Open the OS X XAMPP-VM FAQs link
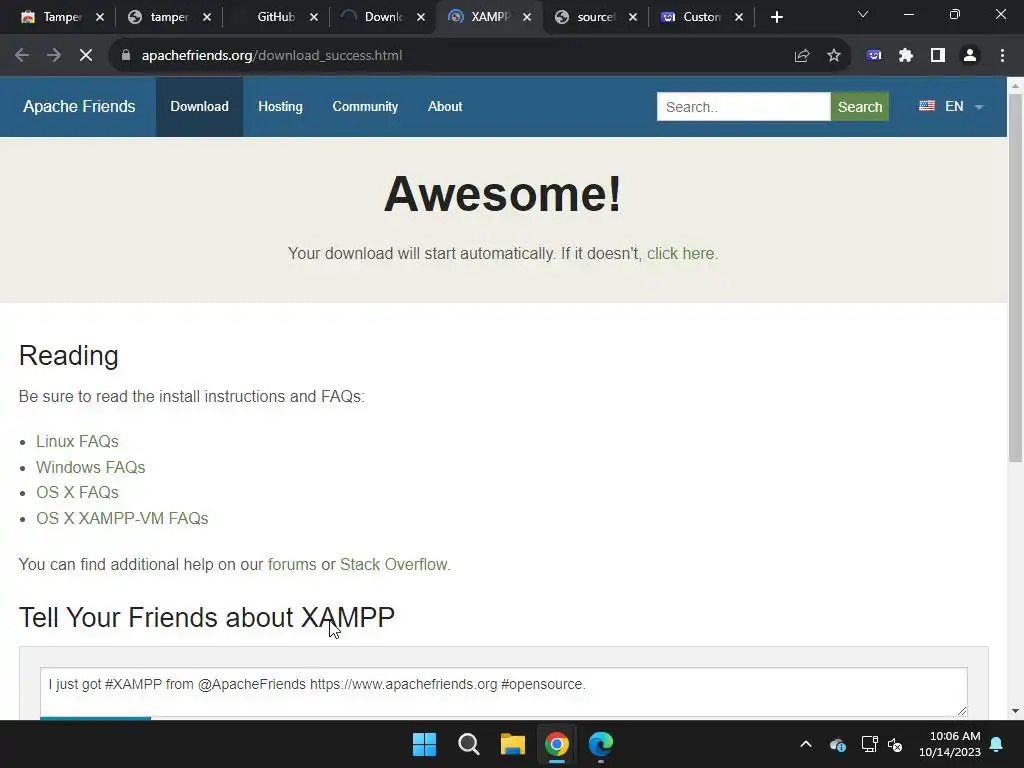The width and height of the screenshot is (1024, 768). click(122, 519)
